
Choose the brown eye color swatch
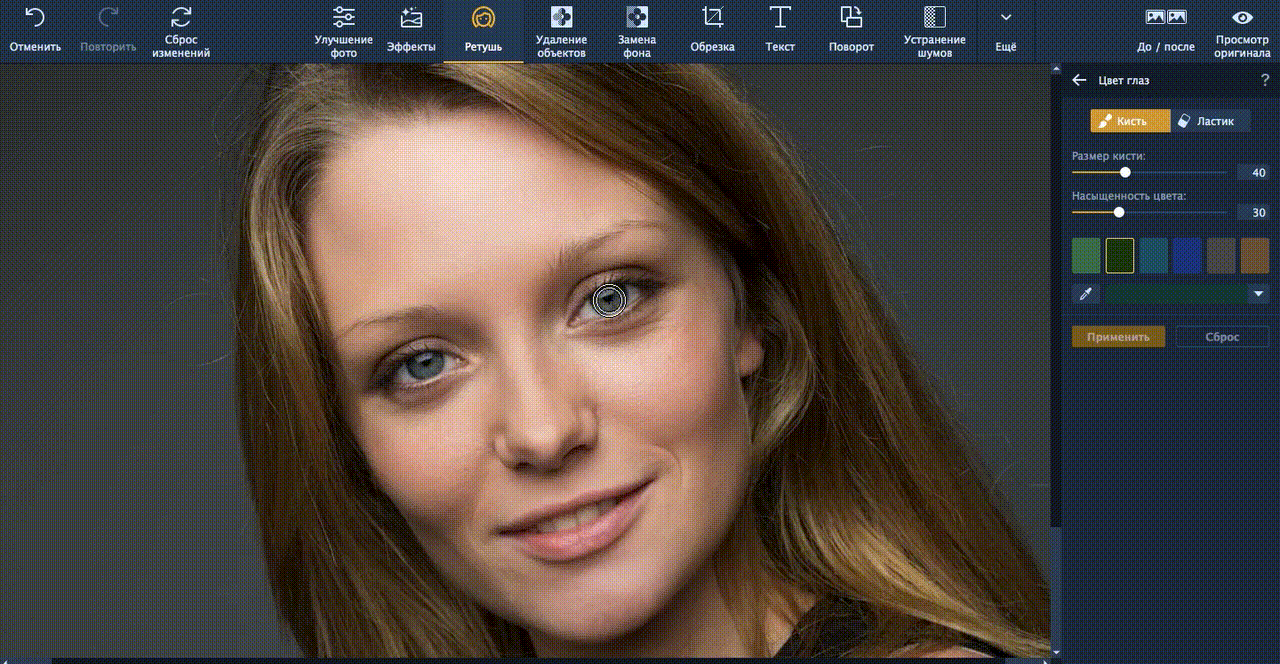tap(1254, 255)
